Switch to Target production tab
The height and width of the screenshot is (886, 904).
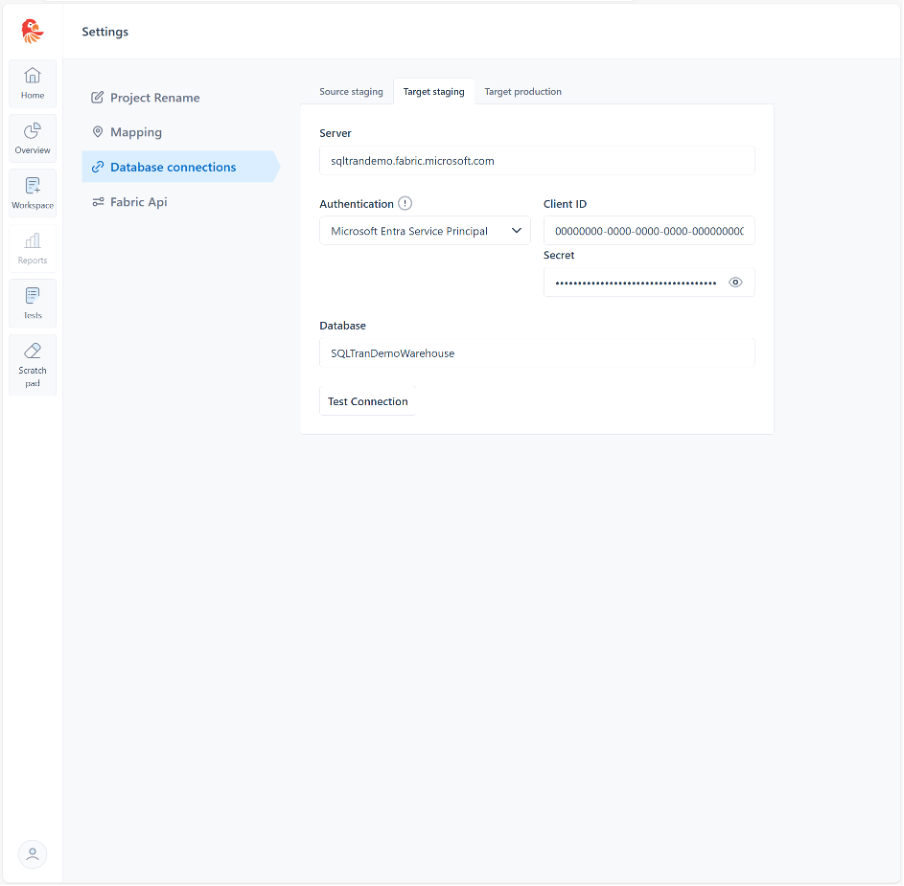click(x=523, y=92)
